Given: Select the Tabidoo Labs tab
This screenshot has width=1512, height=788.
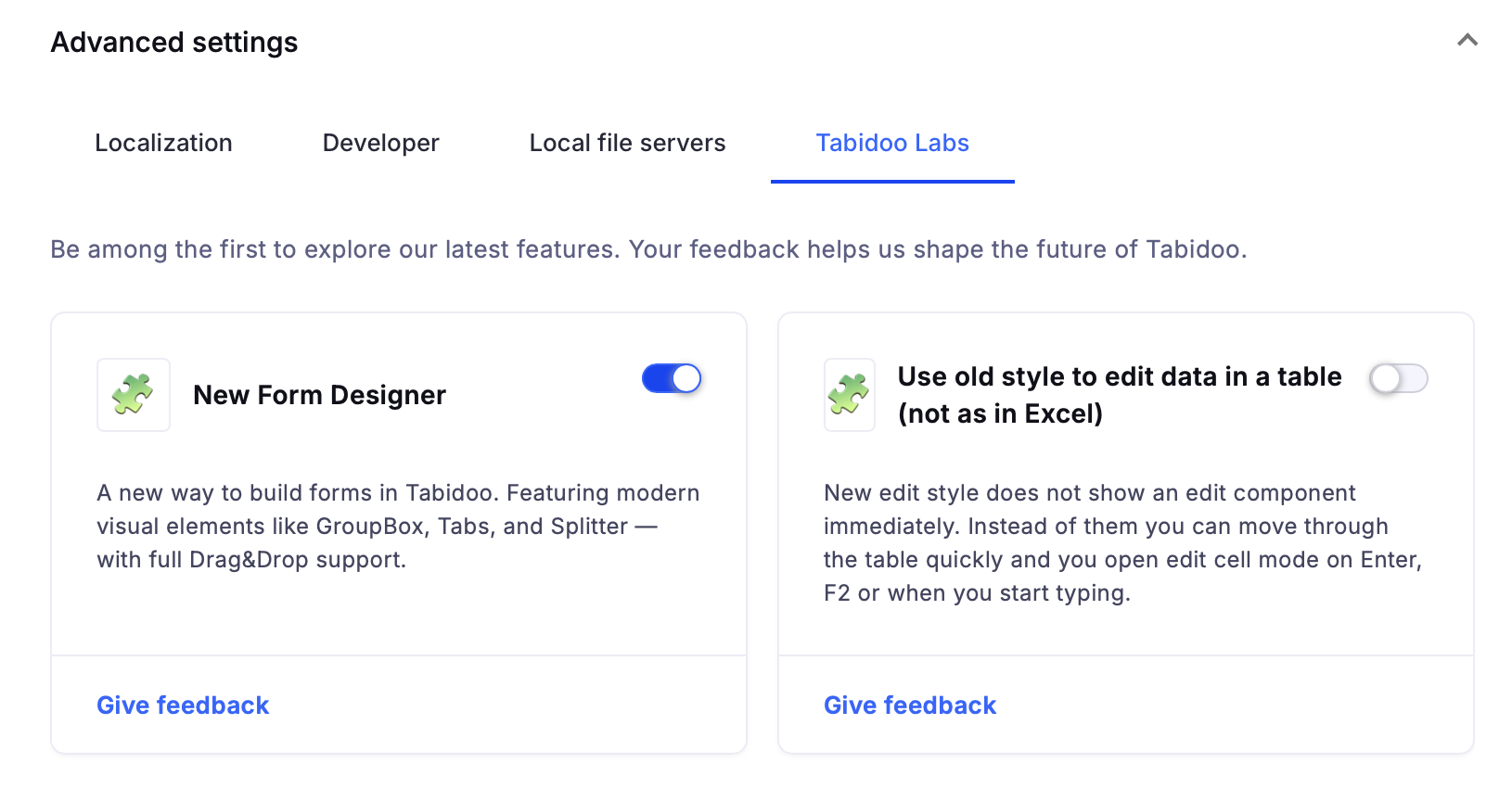Looking at the screenshot, I should pos(892,143).
